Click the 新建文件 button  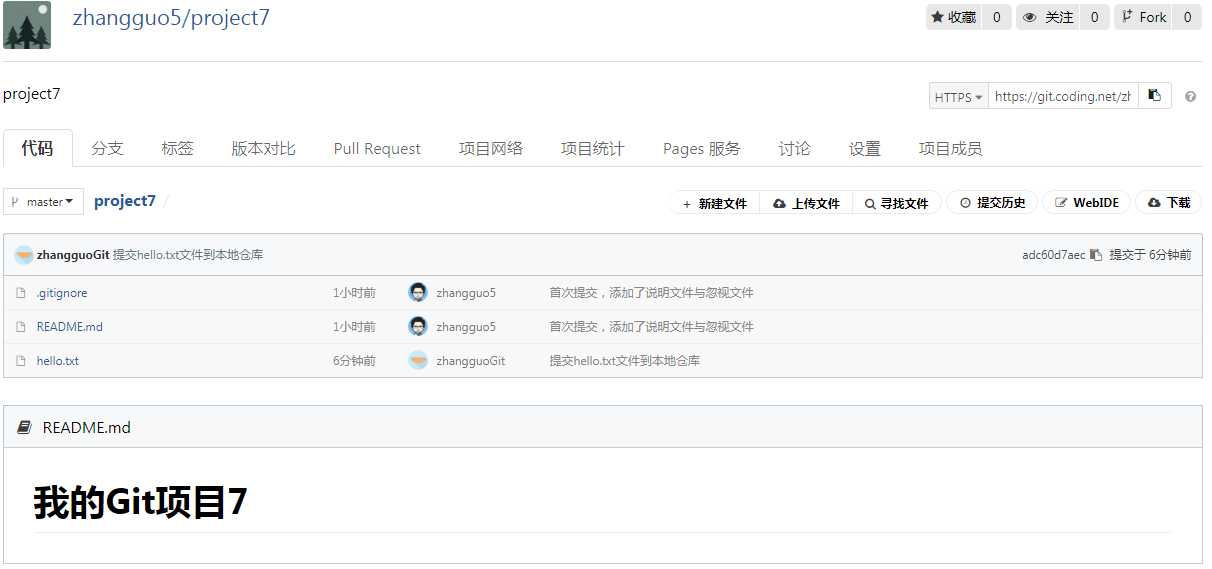pyautogui.click(x=715, y=203)
